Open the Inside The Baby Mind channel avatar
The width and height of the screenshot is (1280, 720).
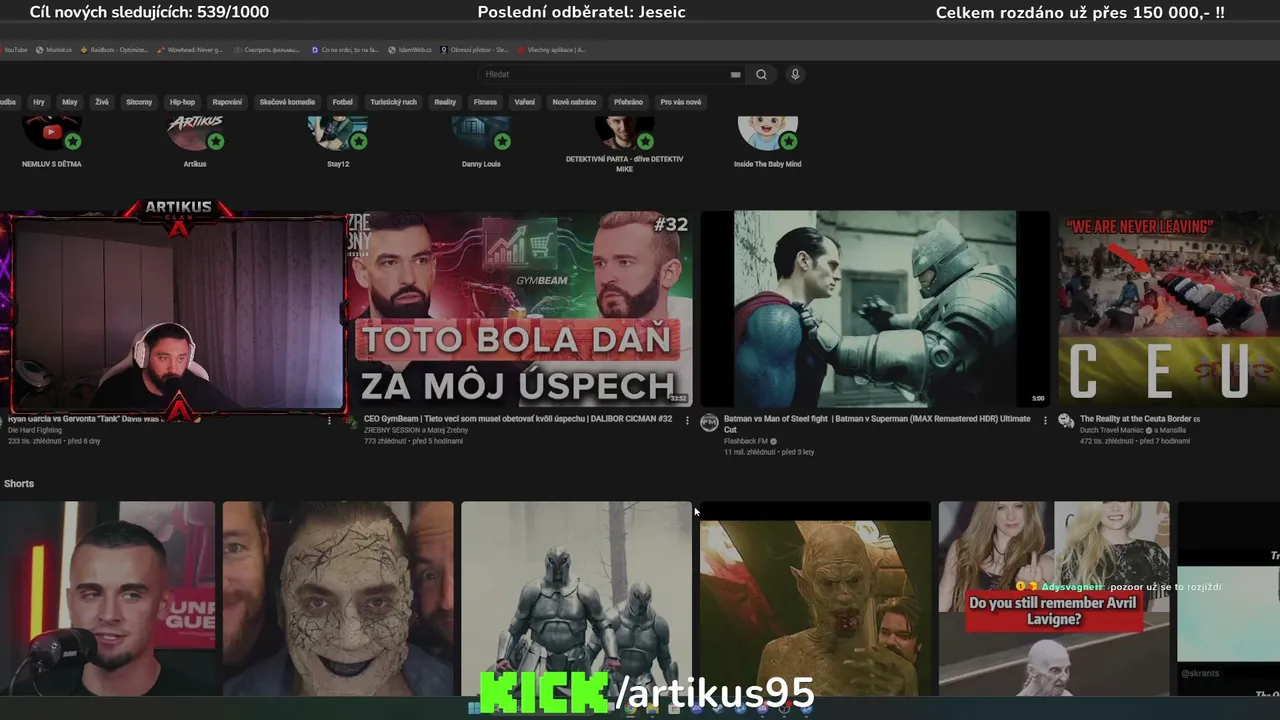click(x=768, y=133)
